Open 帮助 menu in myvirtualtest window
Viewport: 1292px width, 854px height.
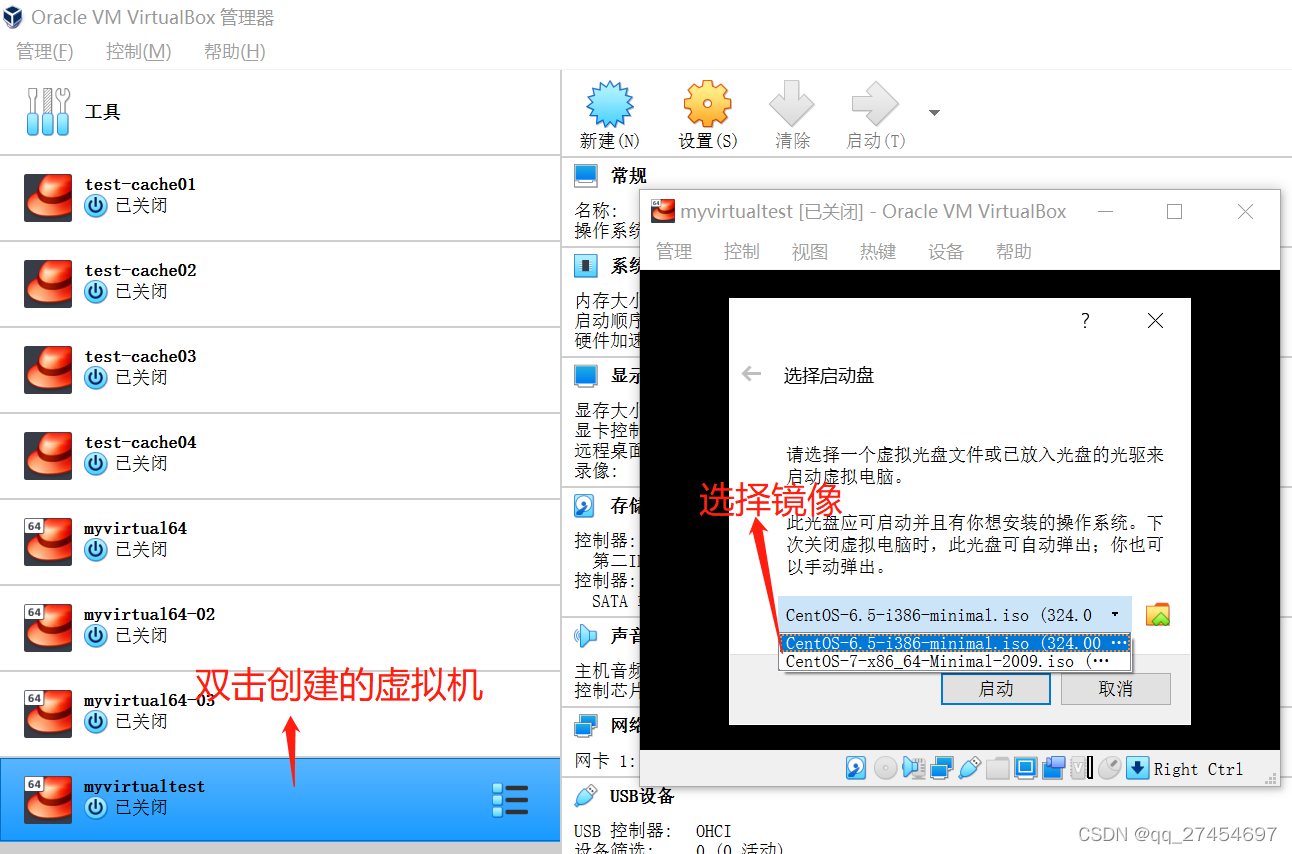[x=1014, y=251]
